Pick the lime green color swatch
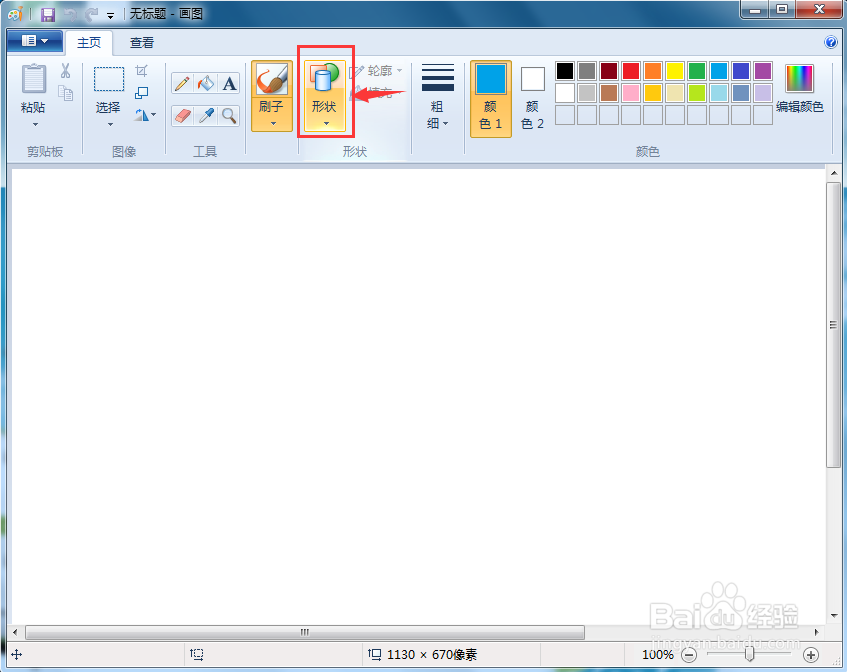The width and height of the screenshot is (847, 672). click(697, 93)
